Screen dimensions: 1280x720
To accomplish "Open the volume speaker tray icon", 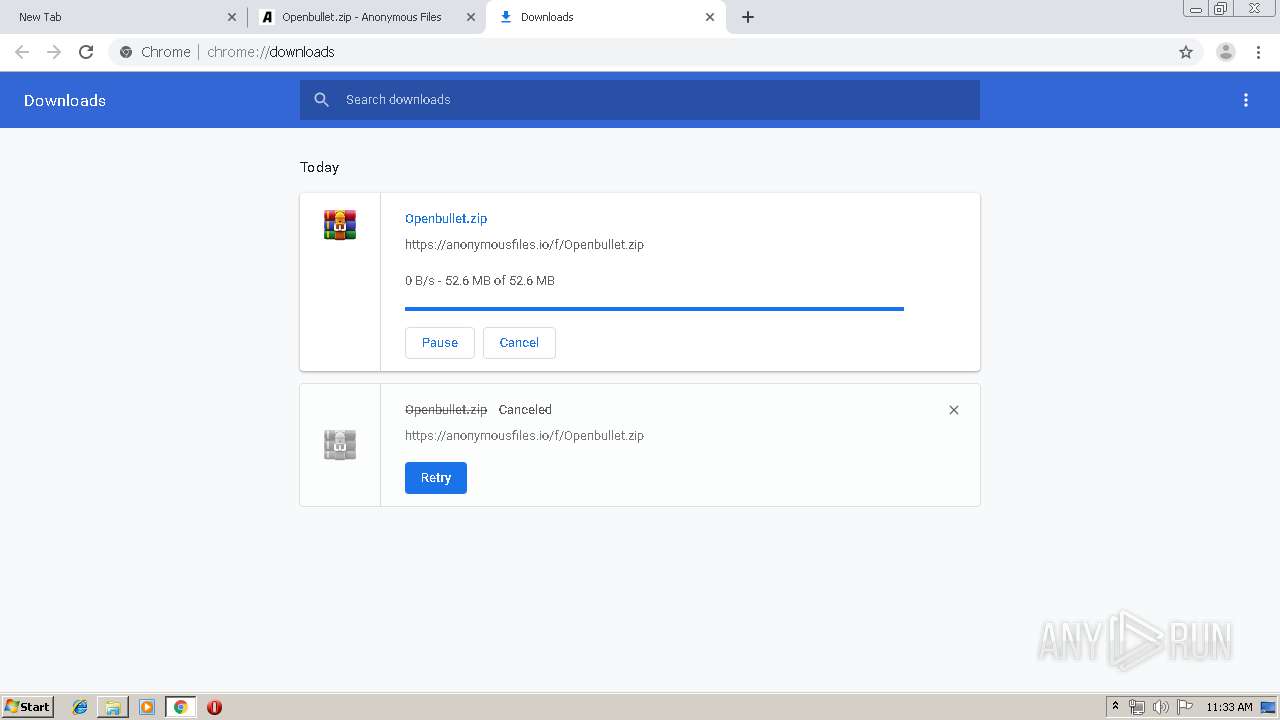I will coord(1161,707).
